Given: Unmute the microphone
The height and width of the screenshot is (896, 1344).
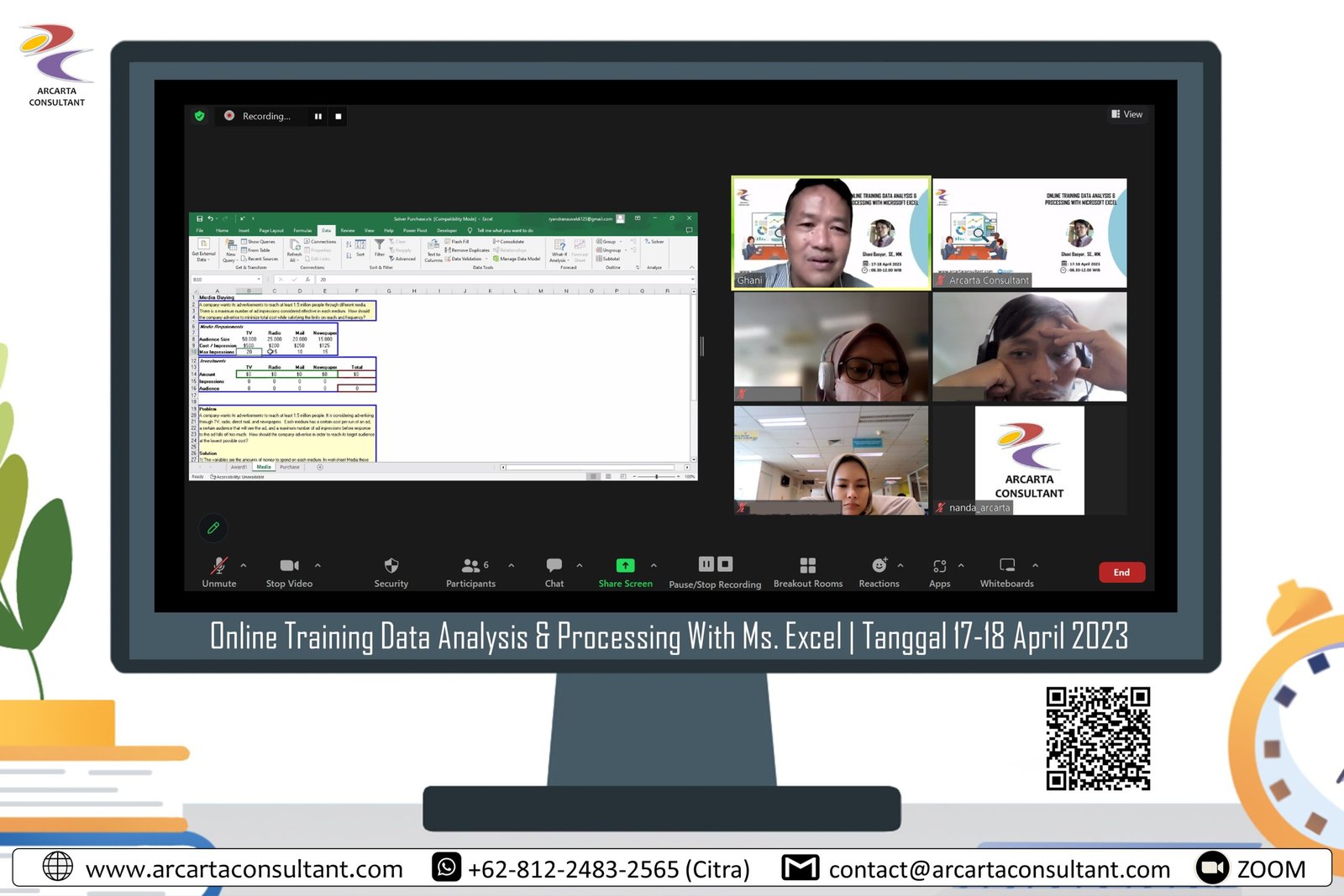Looking at the screenshot, I should 218,566.
